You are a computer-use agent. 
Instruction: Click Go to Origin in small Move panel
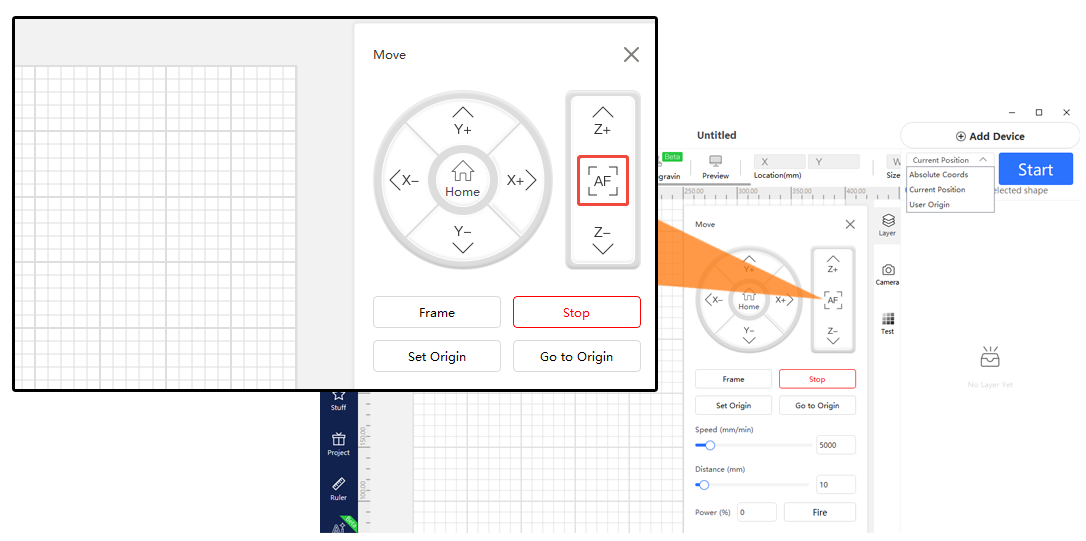click(x=817, y=405)
